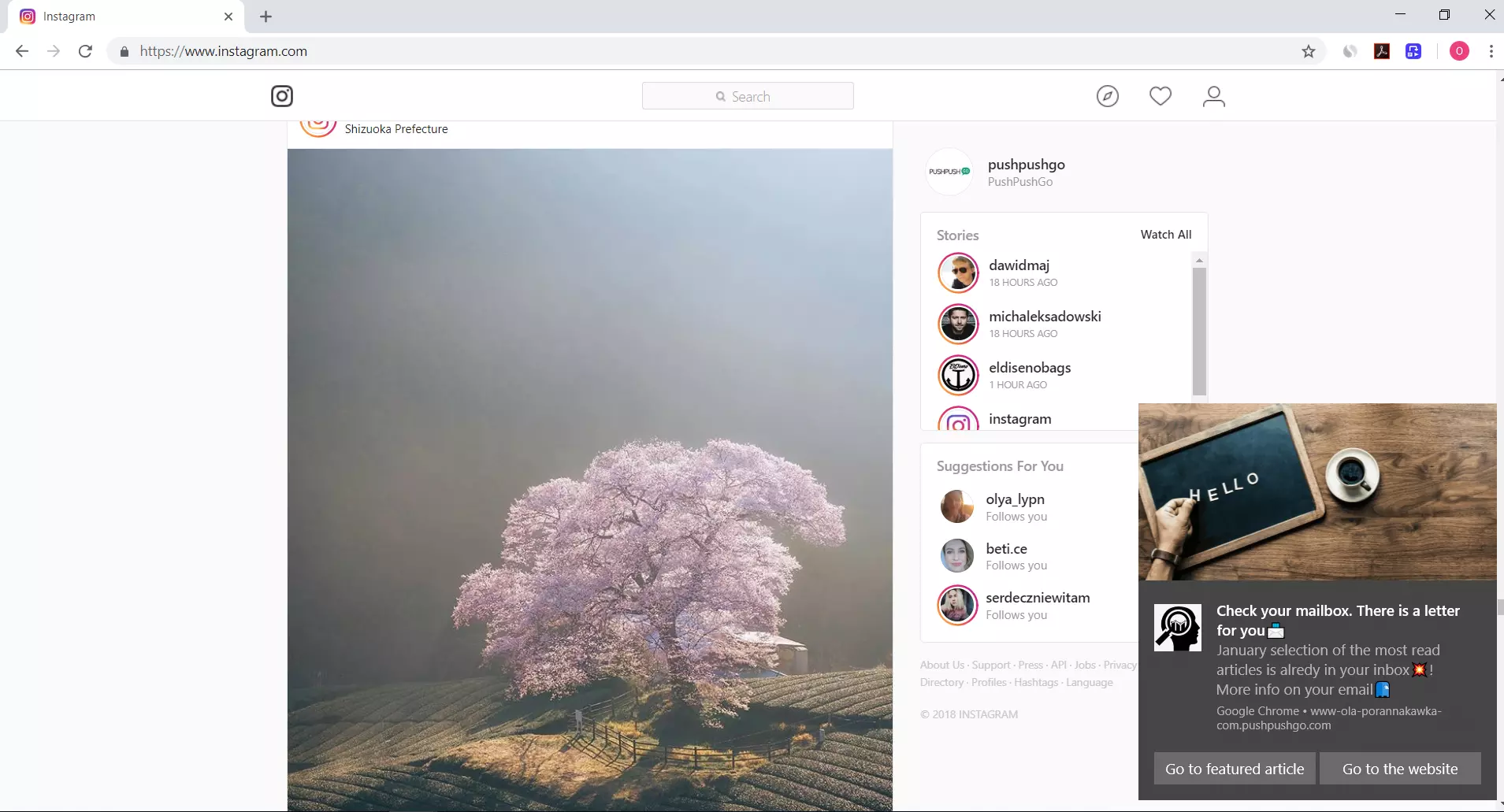
Task: Open beti.ce avatar in suggestions
Action: 957,556
